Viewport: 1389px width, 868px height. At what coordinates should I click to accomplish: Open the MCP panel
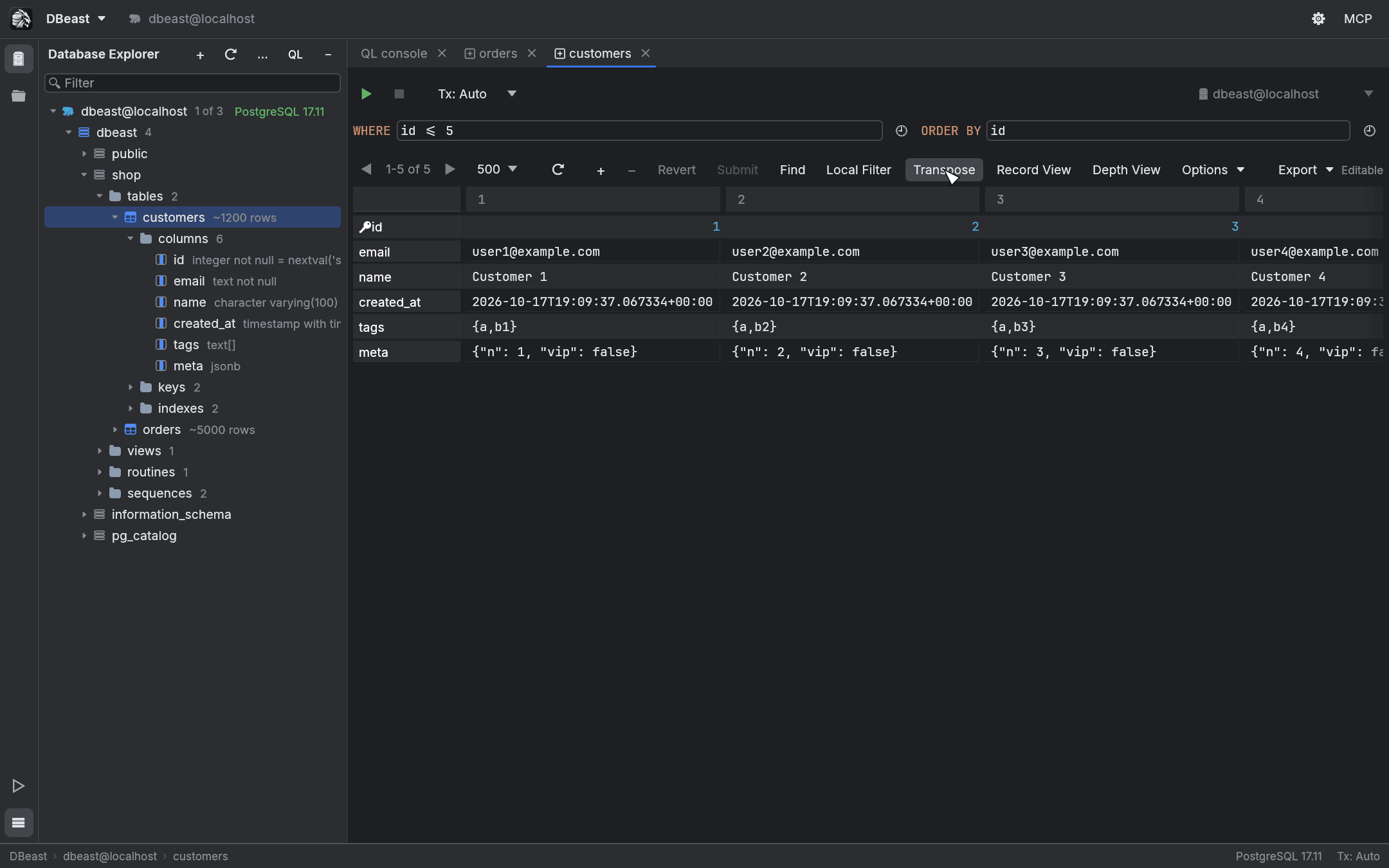click(x=1357, y=19)
